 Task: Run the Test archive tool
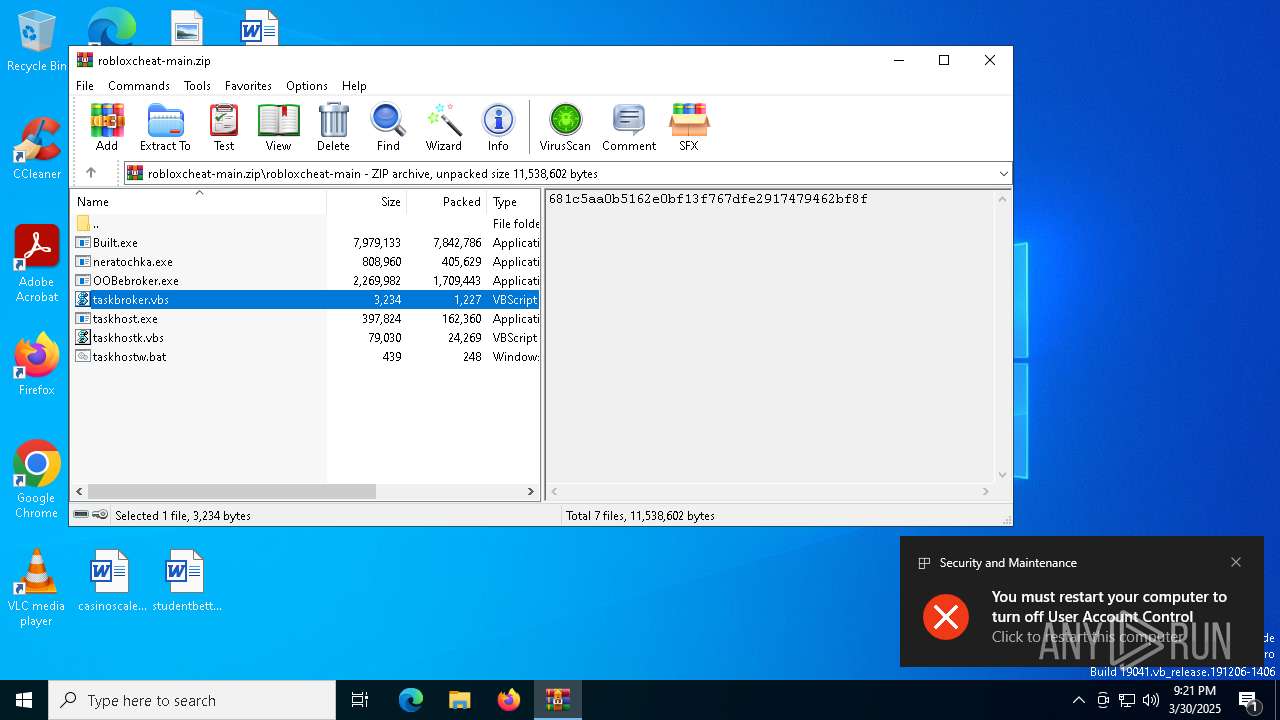[224, 127]
